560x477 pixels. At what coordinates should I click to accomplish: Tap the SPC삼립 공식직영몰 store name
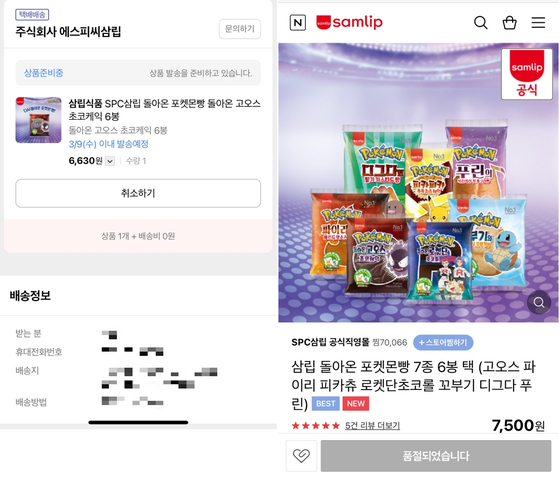[x=330, y=342]
